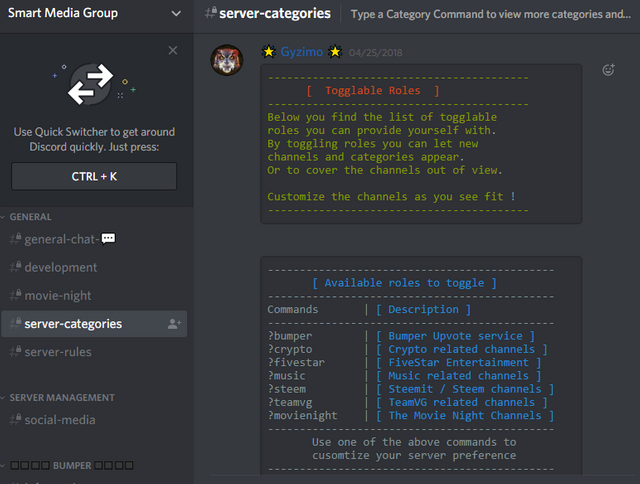640x484 pixels.
Task: Open the Smart Media Group server dropdown
Action: coord(176,14)
